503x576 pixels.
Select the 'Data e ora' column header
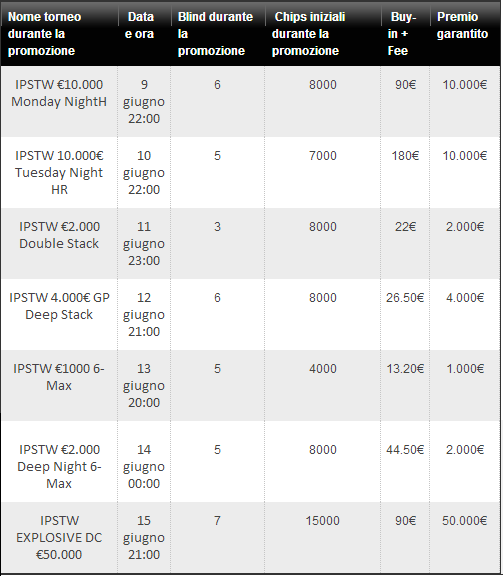140,25
